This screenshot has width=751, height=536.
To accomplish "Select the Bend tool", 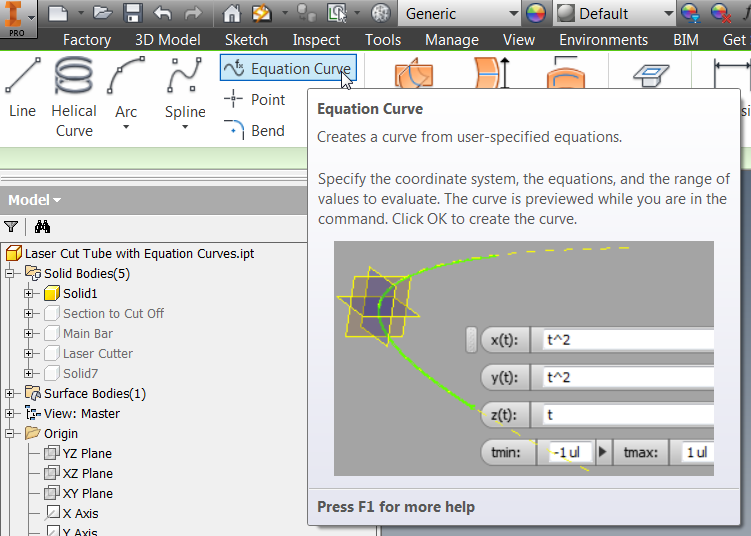I will click(x=255, y=130).
